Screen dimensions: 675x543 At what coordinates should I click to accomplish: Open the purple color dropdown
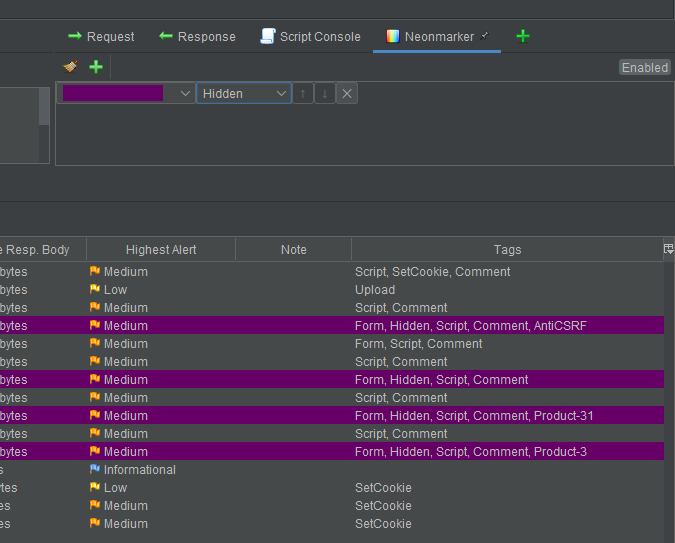coord(185,93)
